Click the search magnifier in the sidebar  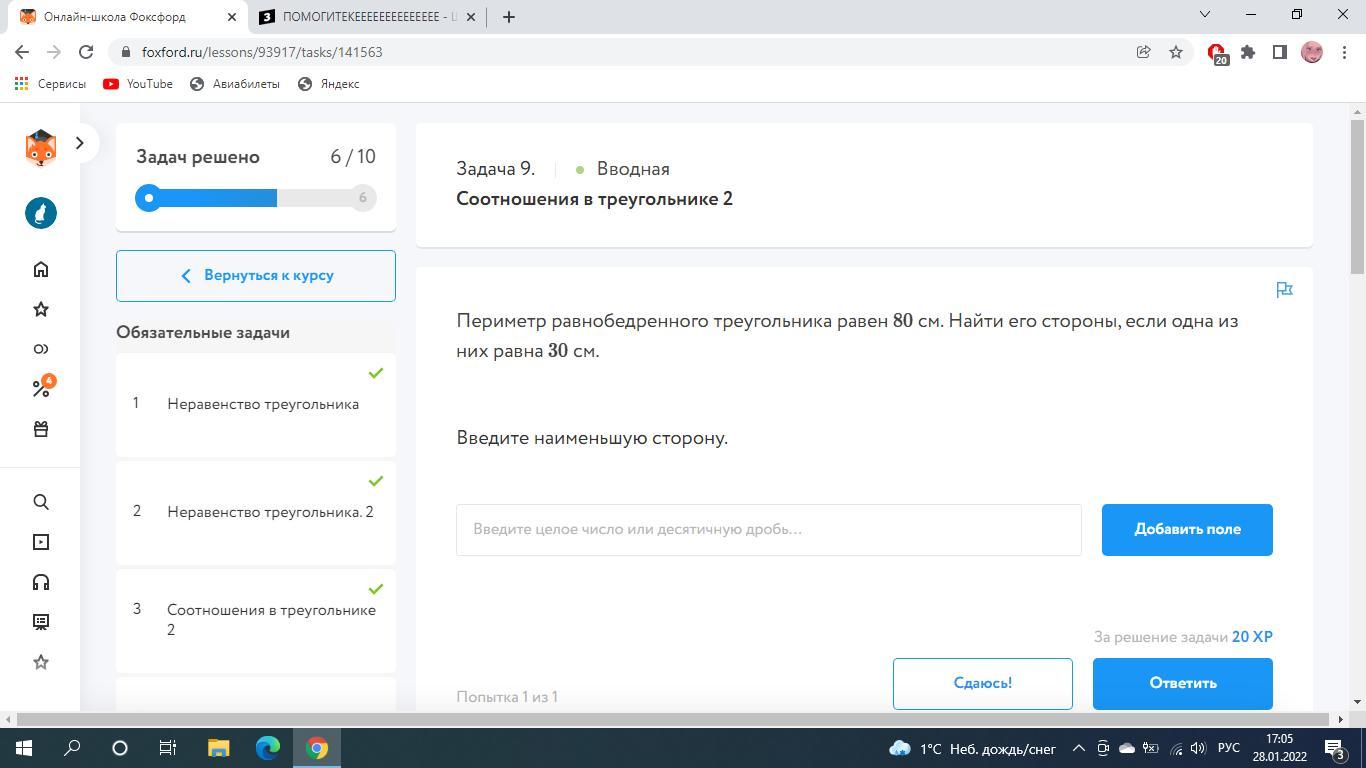click(41, 502)
